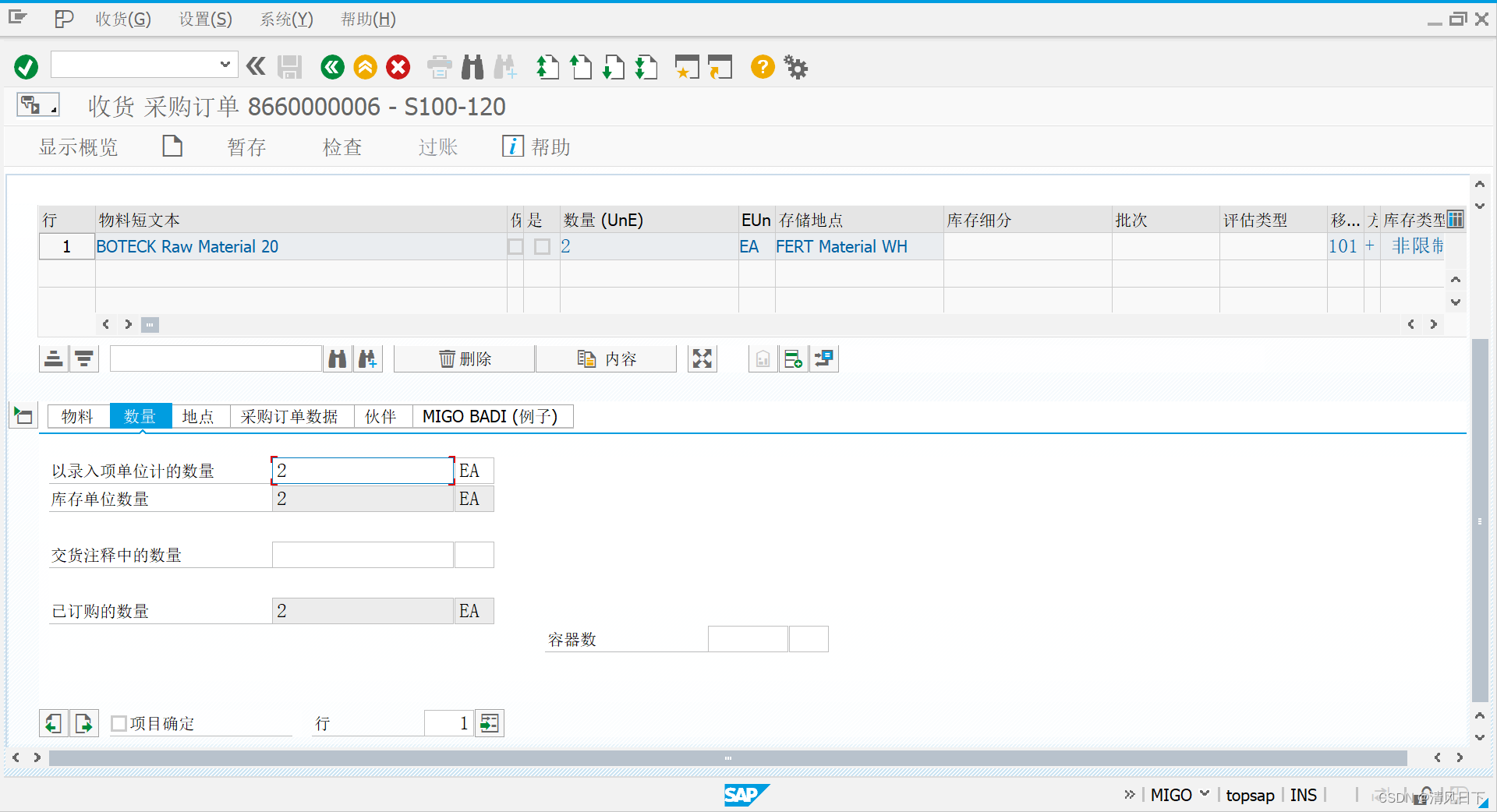Image resolution: width=1497 pixels, height=812 pixels.
Task: Click the SAP window menu icon
Action: [18, 17]
